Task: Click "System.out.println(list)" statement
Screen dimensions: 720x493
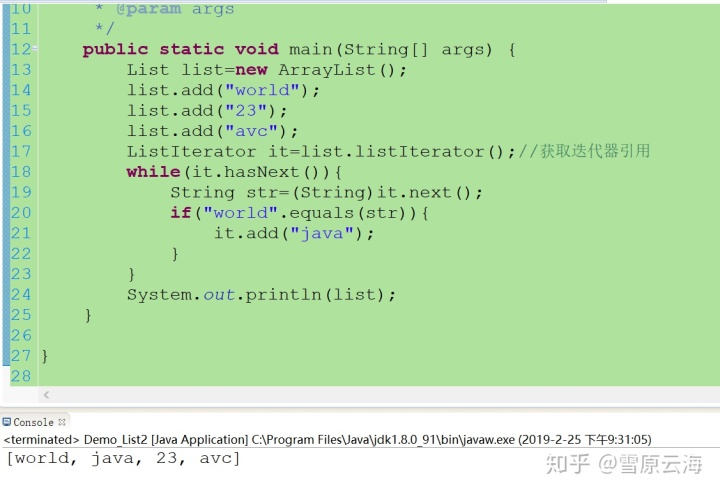Action: point(261,294)
